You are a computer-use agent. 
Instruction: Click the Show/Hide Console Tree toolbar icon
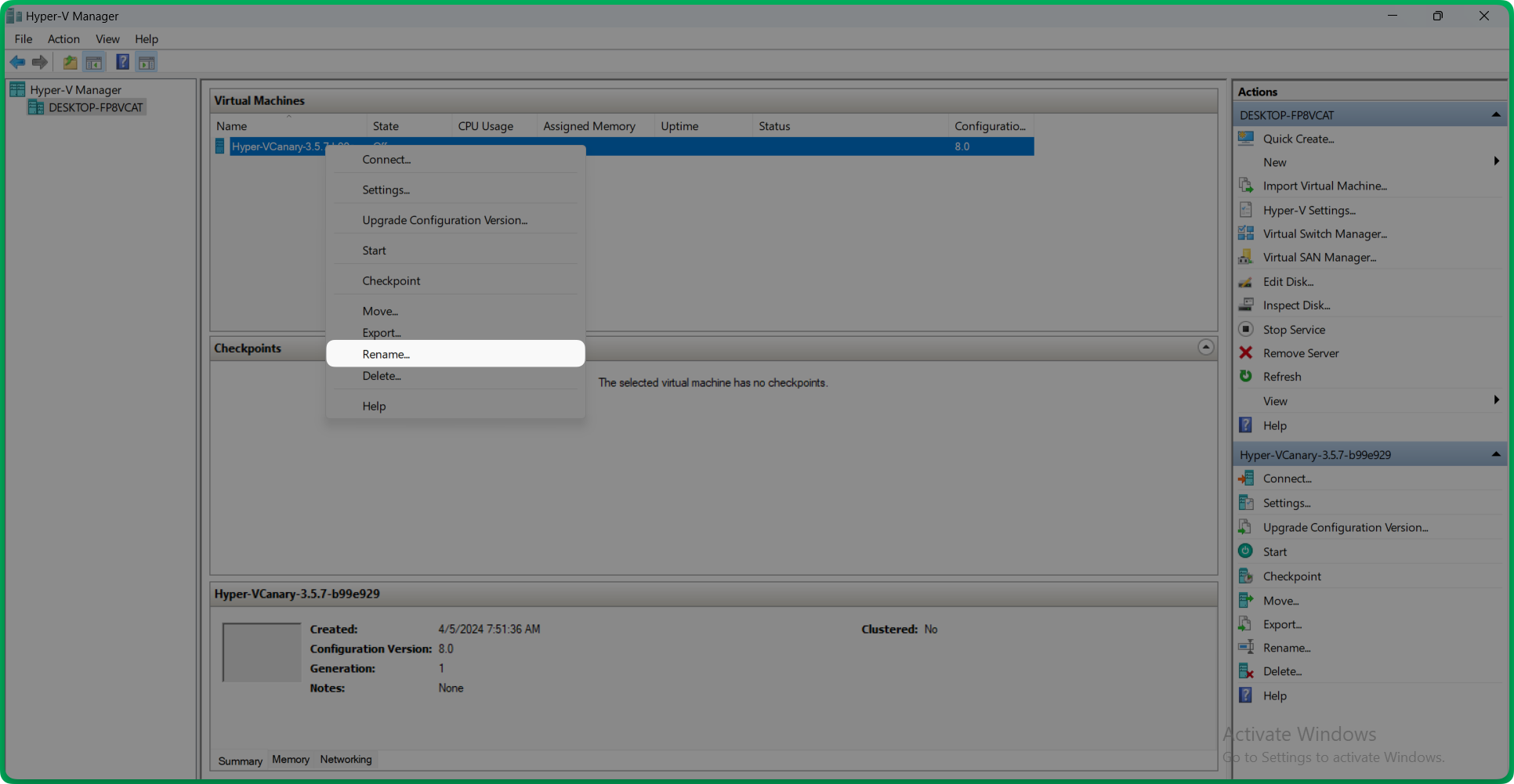[x=94, y=62]
